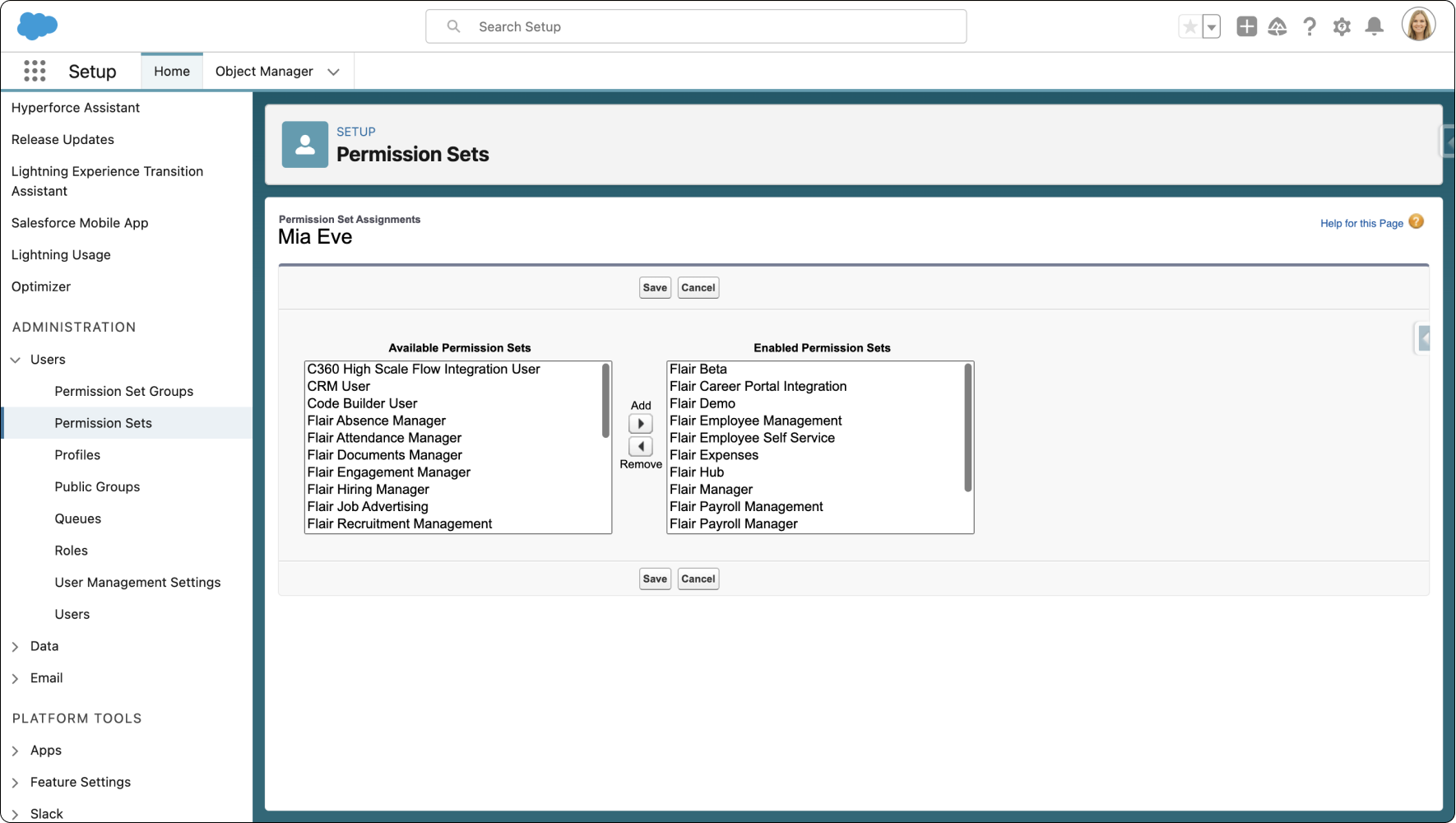The width and height of the screenshot is (1456, 823).
Task: Click the Global Actions plus icon
Action: [1246, 26]
